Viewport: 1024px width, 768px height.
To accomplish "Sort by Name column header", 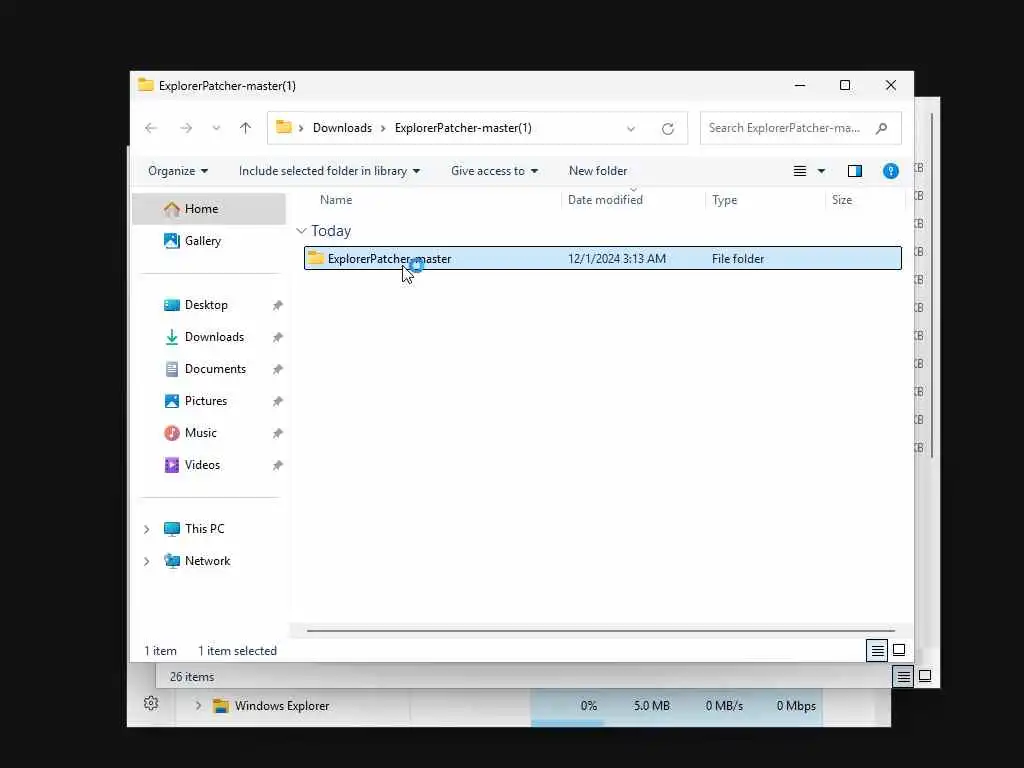I will point(336,200).
